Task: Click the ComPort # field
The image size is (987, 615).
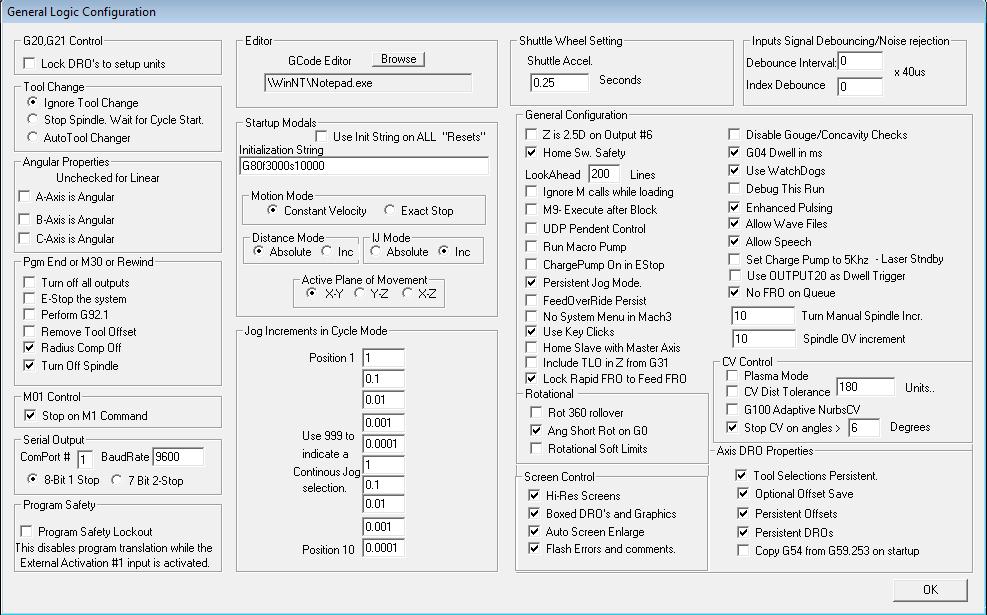Action: (x=85, y=459)
